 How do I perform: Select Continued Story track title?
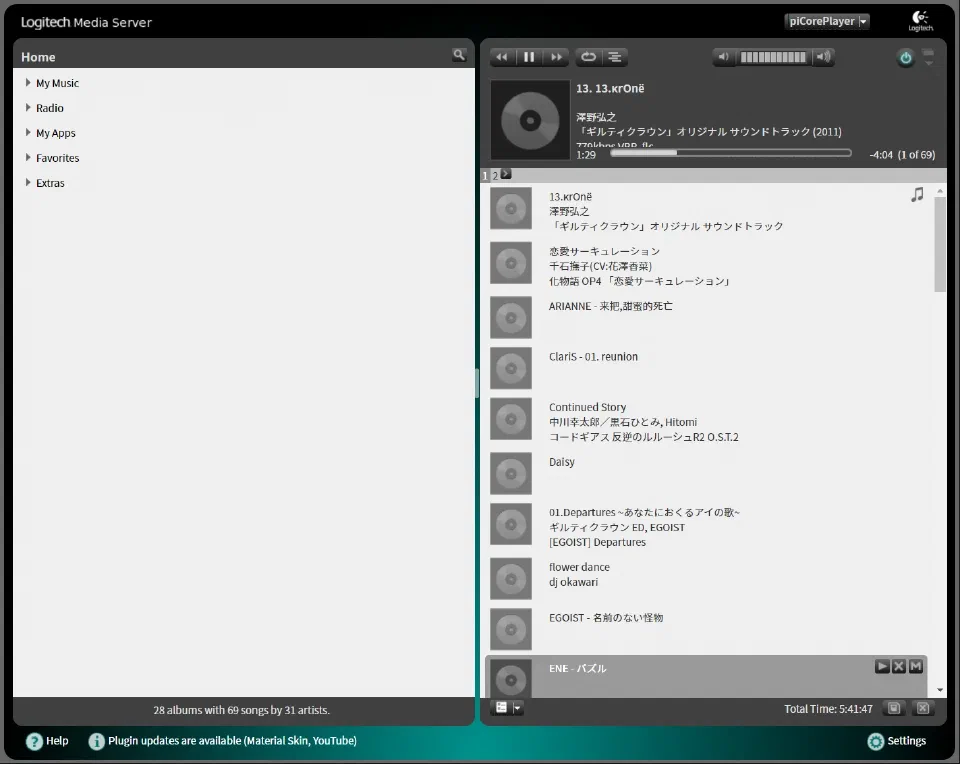pos(587,407)
